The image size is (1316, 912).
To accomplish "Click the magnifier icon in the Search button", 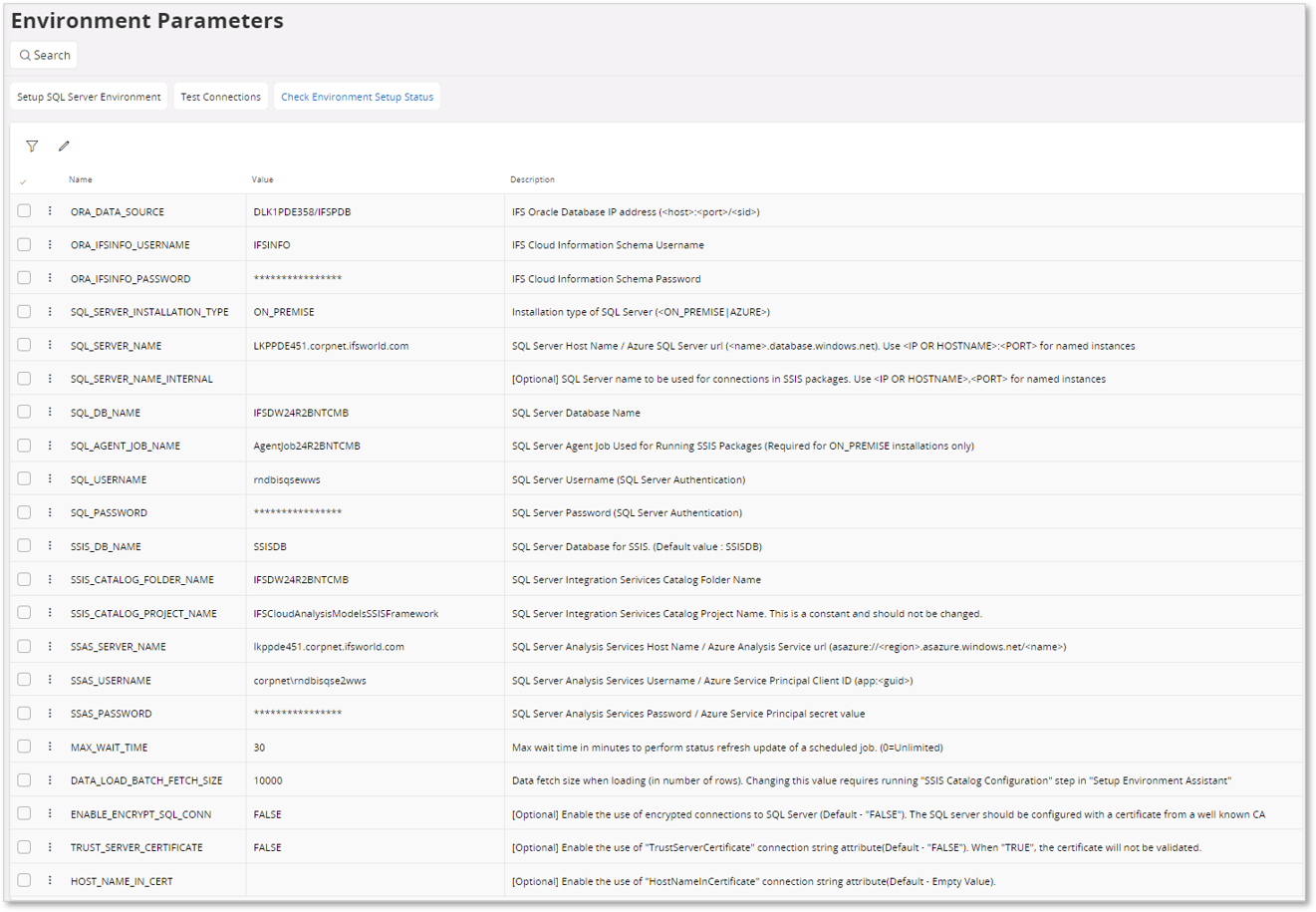I will (26, 55).
